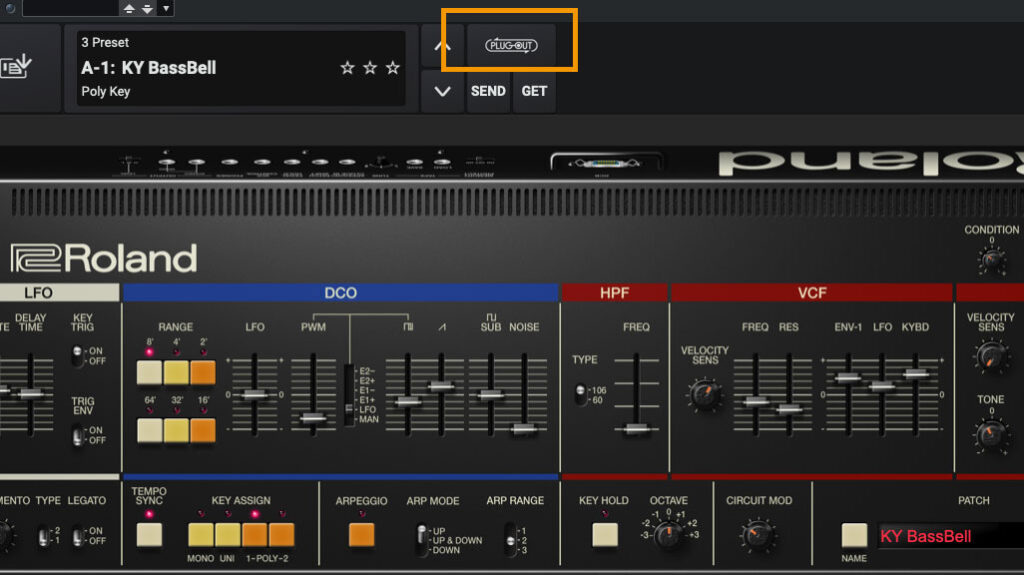The image size is (1024, 575).
Task: Open the patch list import icon
Action: (16, 65)
